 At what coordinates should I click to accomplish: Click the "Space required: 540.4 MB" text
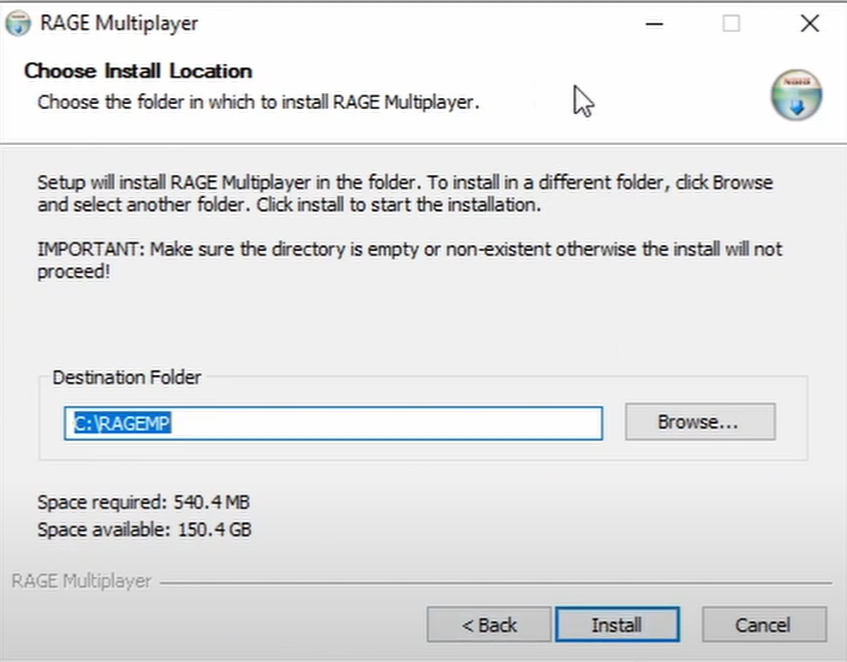pos(144,502)
